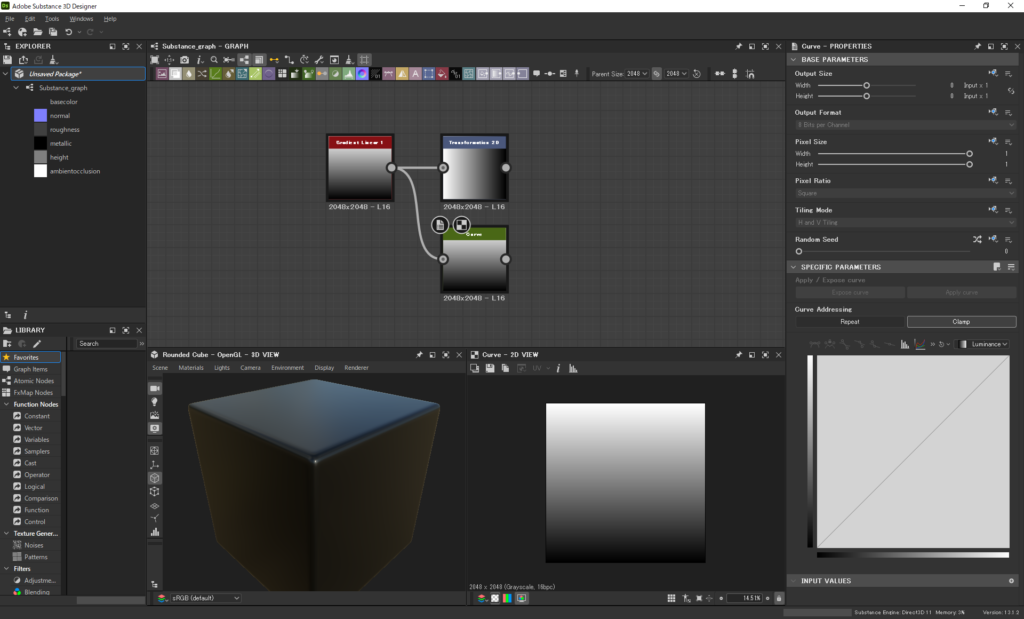Toggle the RGB channels curve display icon

[x=920, y=344]
